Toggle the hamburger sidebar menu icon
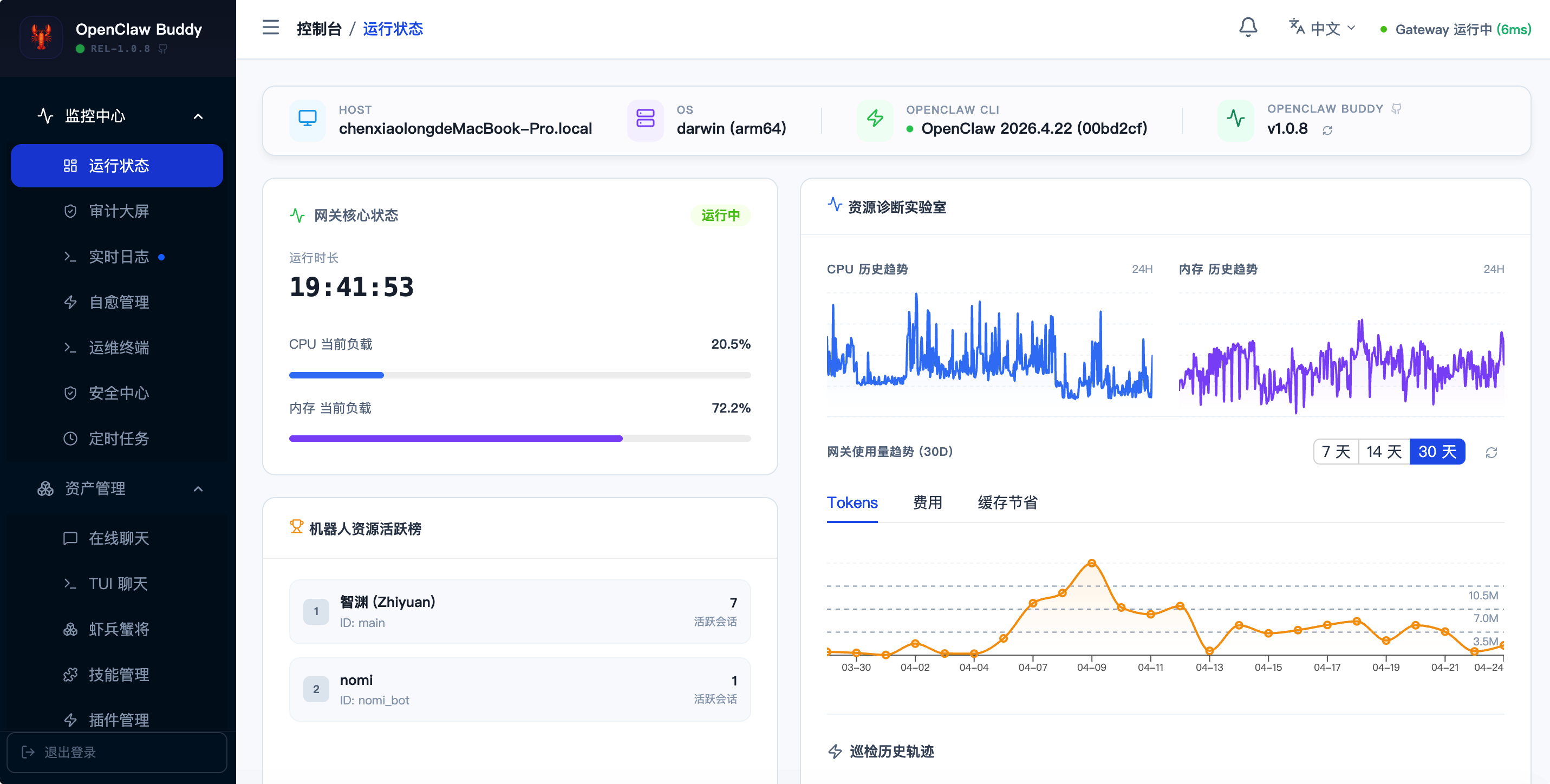1550x784 pixels. point(271,28)
